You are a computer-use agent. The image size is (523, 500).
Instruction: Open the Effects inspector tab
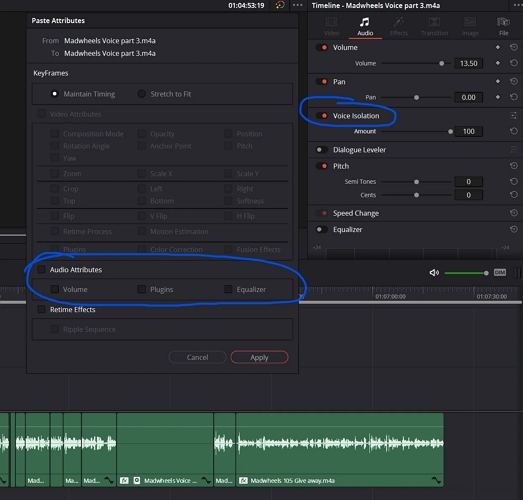click(x=399, y=27)
